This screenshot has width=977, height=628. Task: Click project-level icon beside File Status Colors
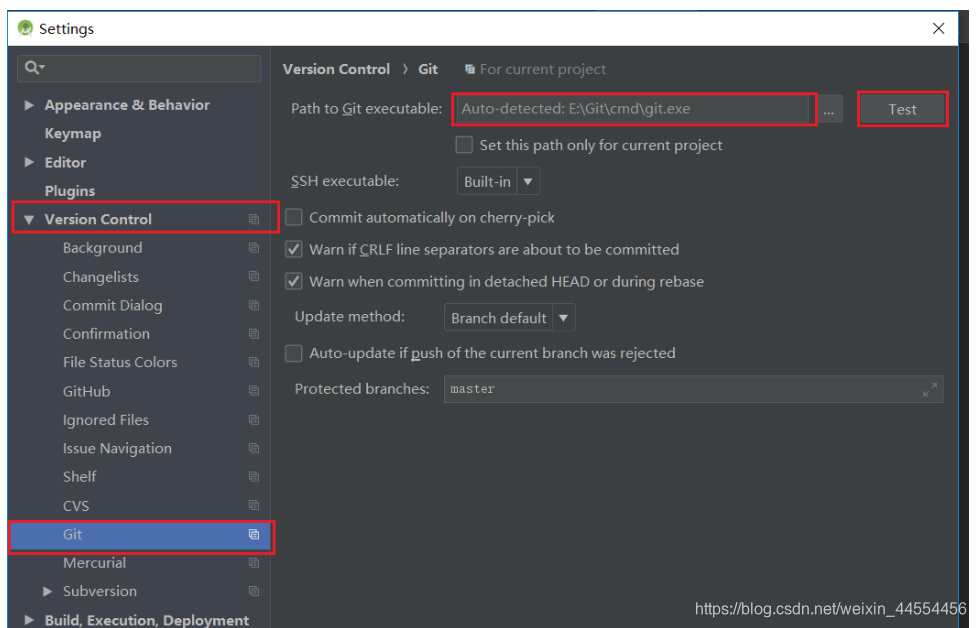tap(254, 362)
